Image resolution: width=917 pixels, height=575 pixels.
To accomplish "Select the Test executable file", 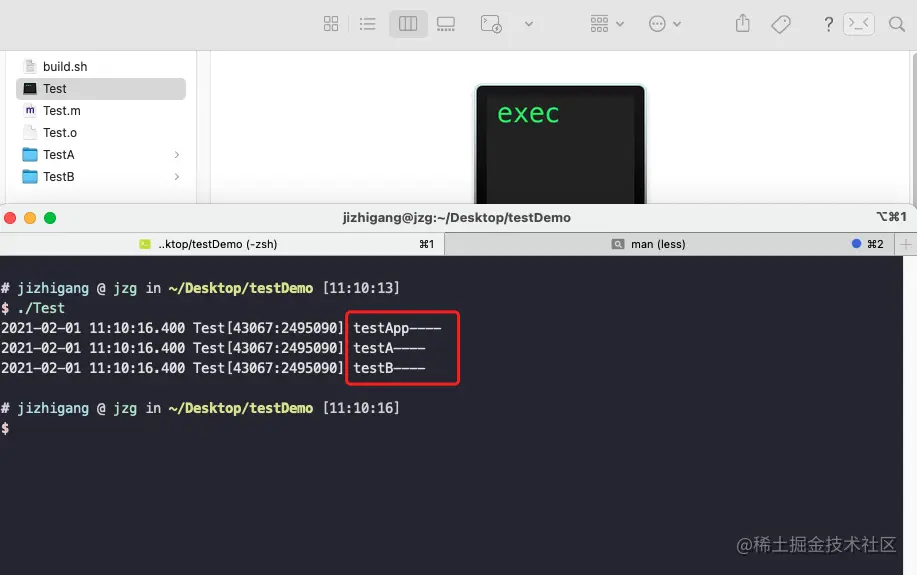I will [101, 89].
